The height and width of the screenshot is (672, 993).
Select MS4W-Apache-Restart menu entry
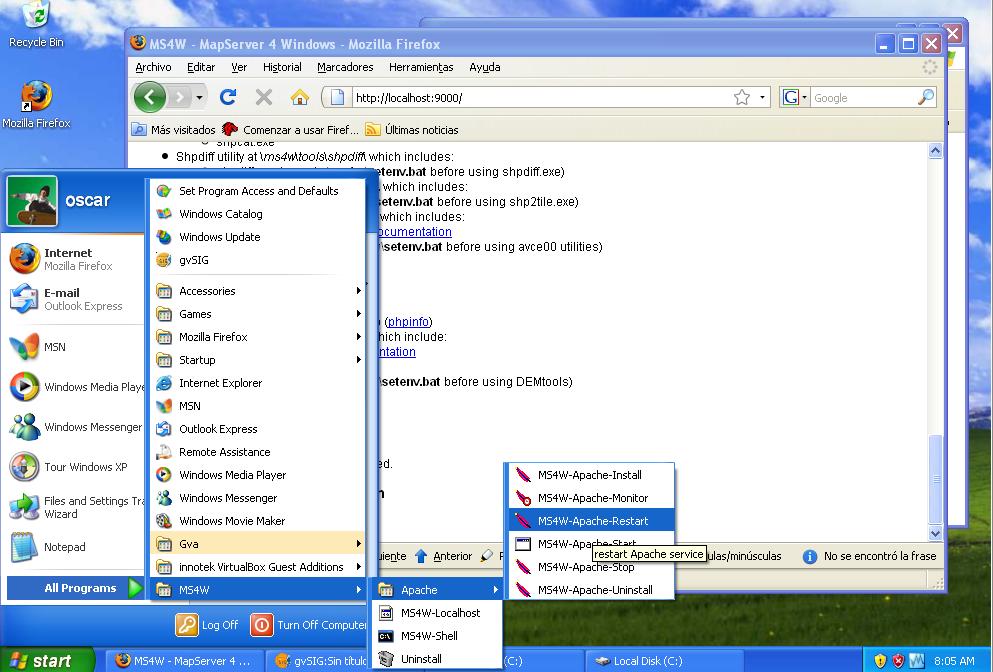pyautogui.click(x=592, y=521)
